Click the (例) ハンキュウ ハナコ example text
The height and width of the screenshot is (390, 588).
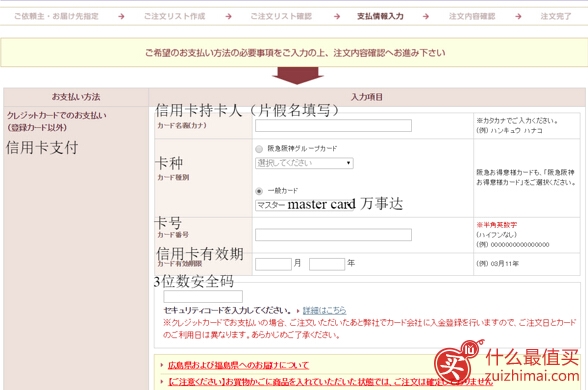pyautogui.click(x=509, y=130)
